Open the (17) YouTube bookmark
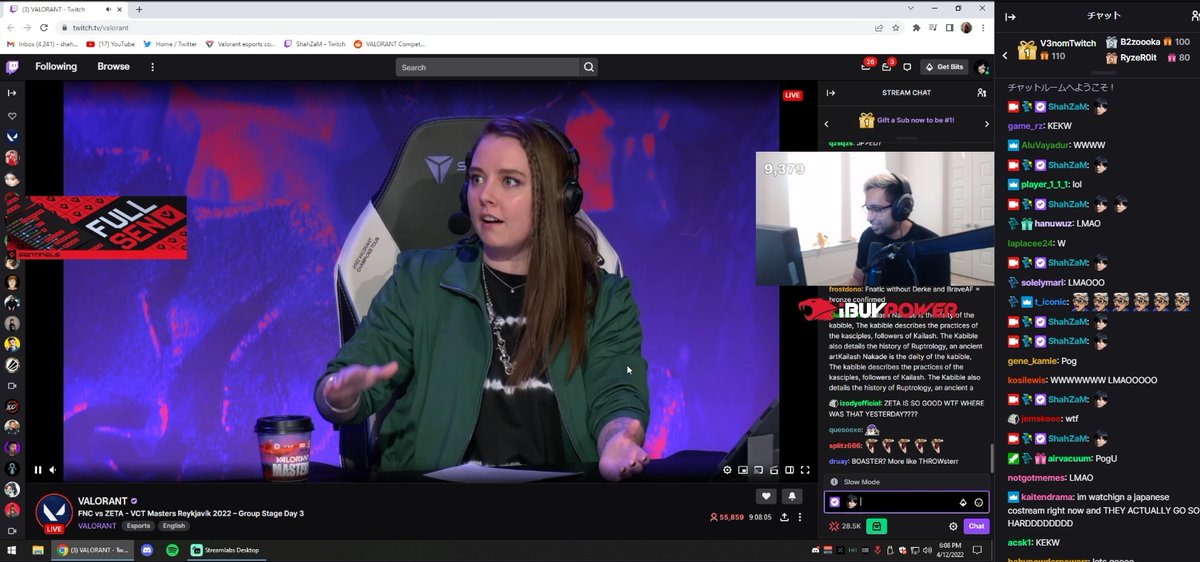 tap(110, 44)
